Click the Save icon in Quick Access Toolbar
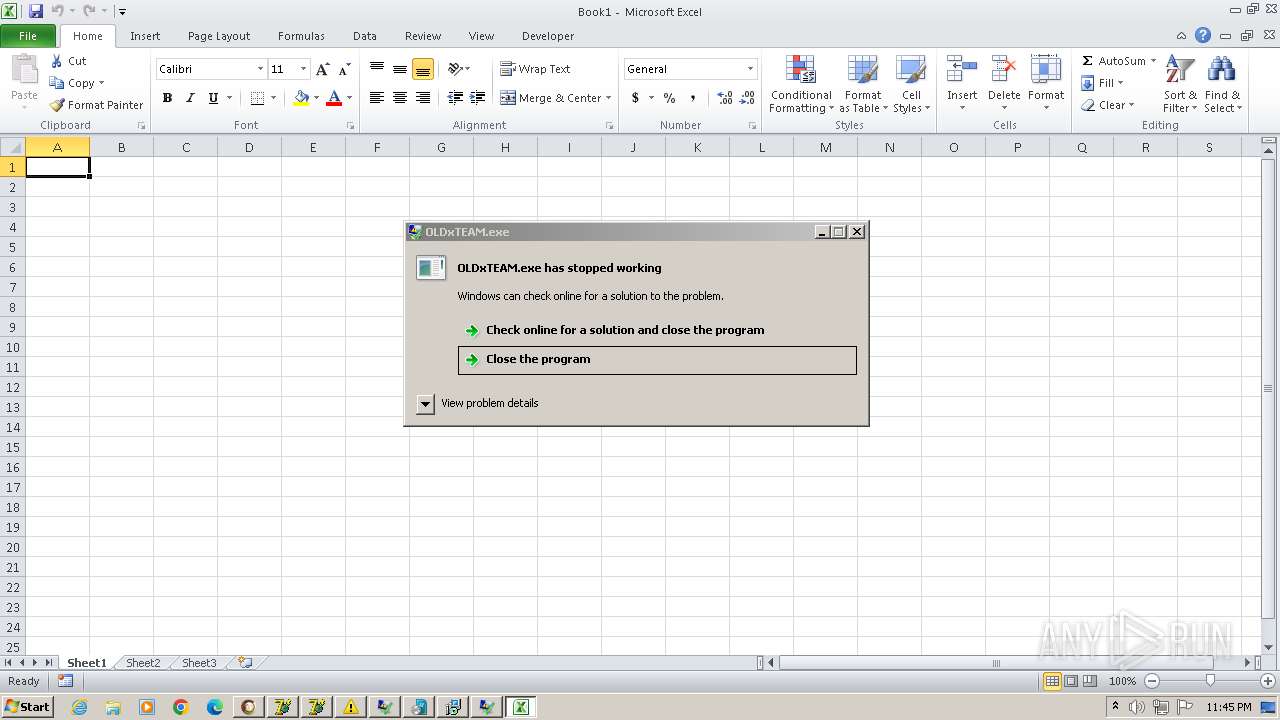The width and height of the screenshot is (1280, 720). tap(36, 11)
